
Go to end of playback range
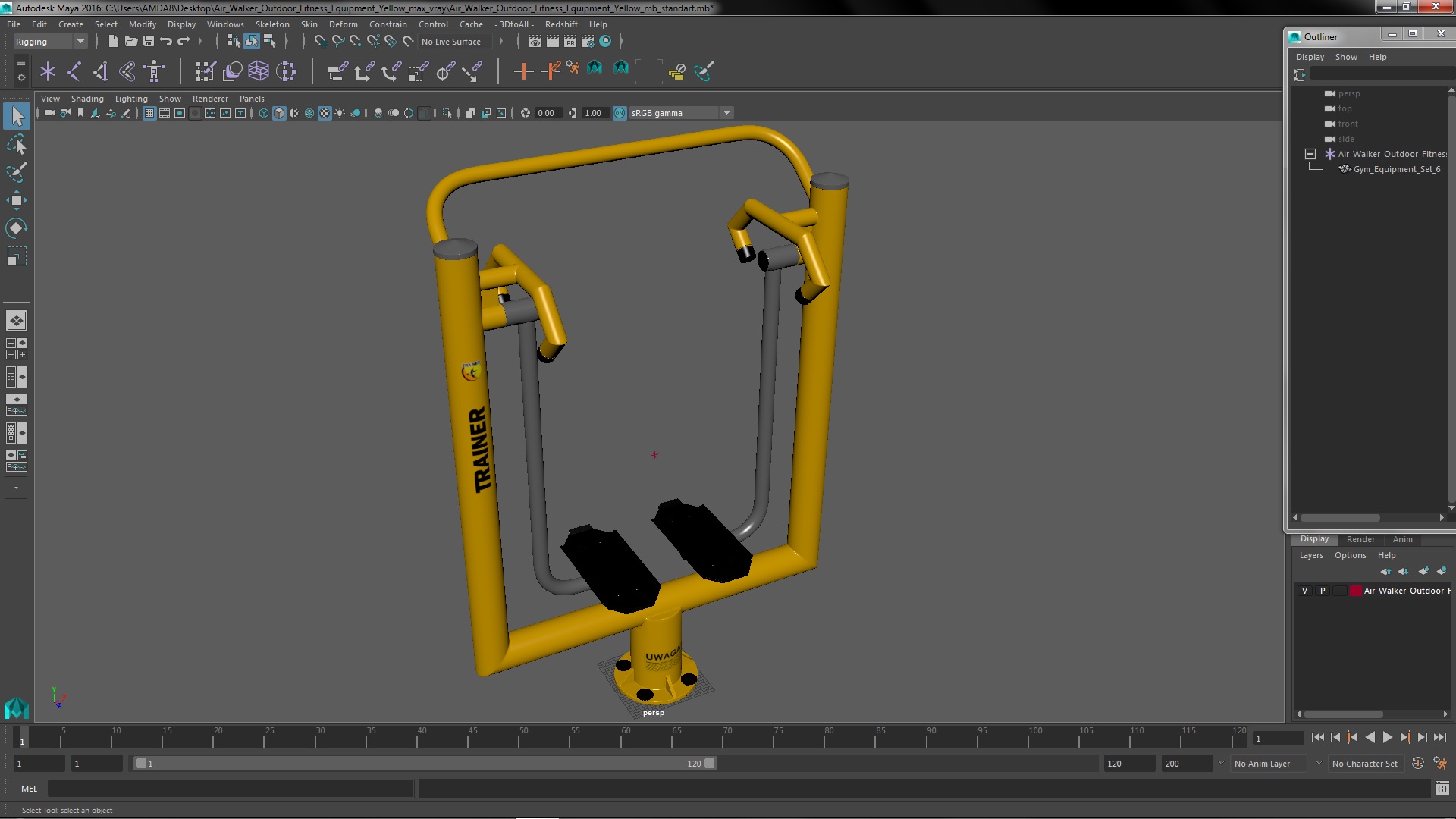pyautogui.click(x=1439, y=737)
